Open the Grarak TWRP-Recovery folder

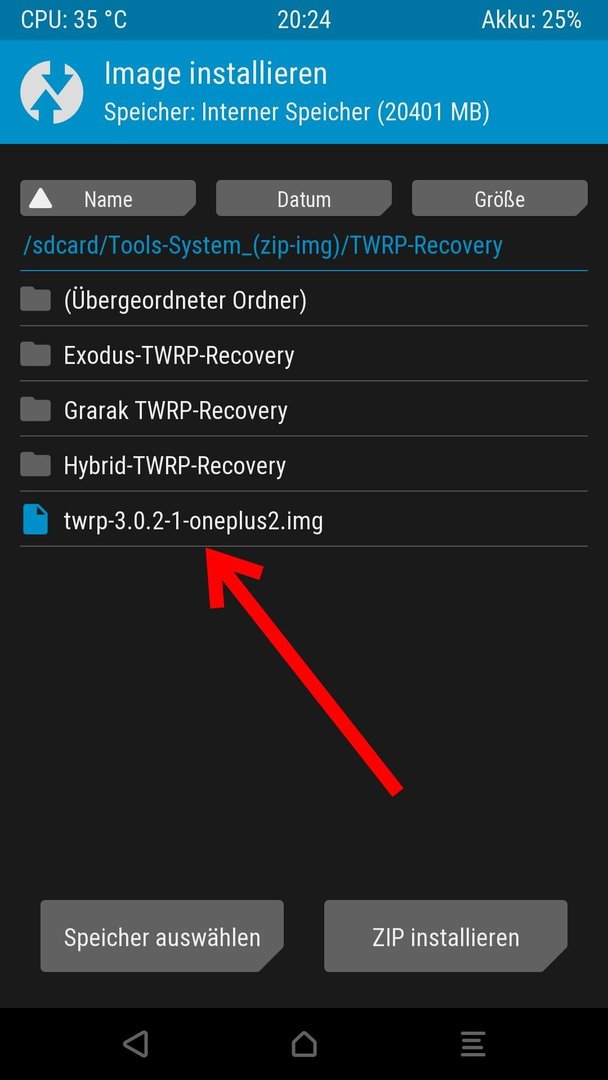pos(304,410)
